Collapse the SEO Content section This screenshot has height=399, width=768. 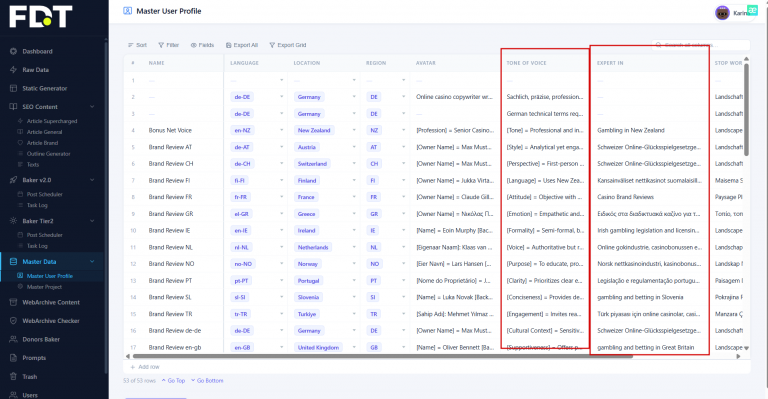point(92,107)
